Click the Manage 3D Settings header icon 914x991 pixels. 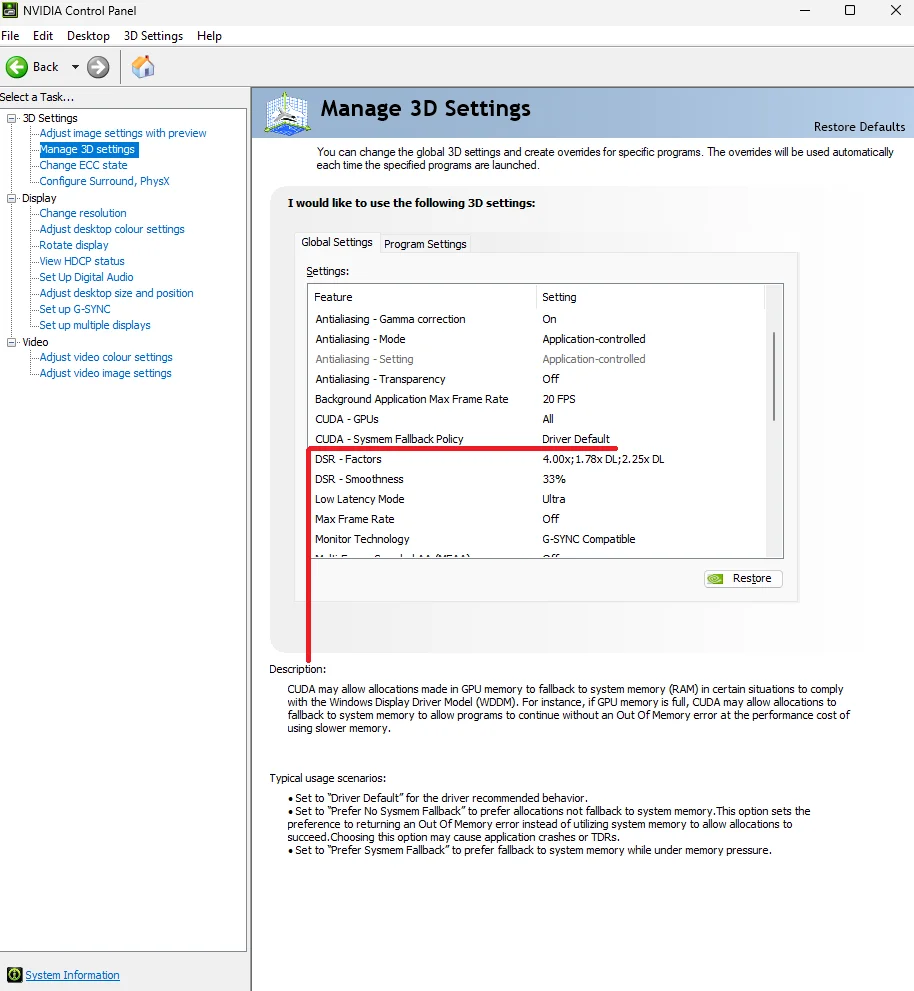[x=287, y=114]
